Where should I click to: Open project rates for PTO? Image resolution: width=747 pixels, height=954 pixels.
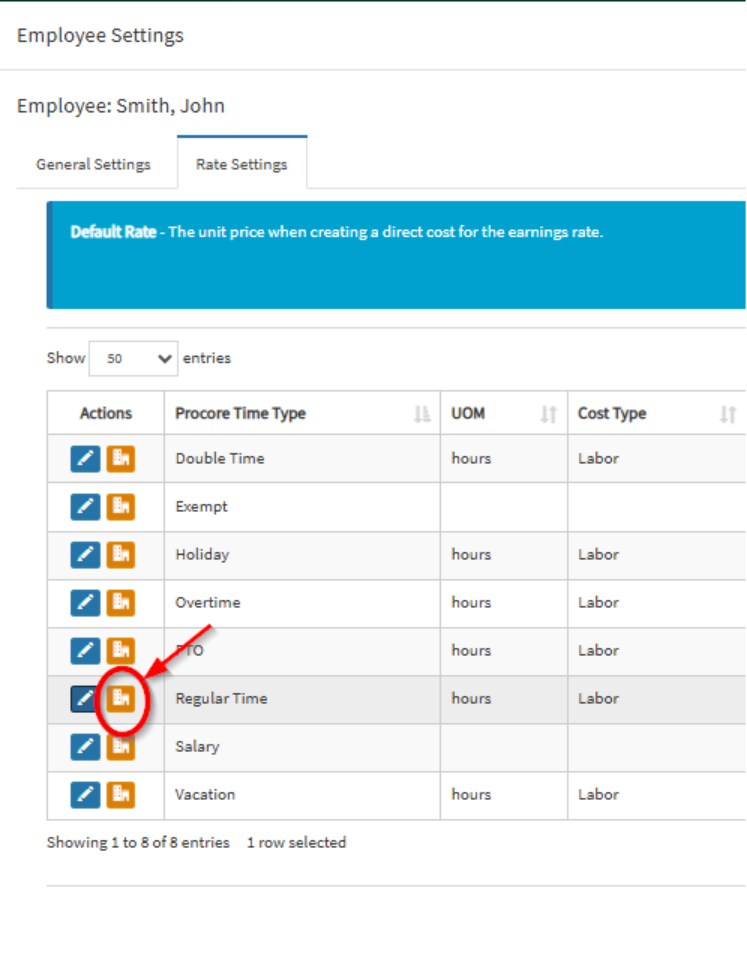tap(120, 651)
